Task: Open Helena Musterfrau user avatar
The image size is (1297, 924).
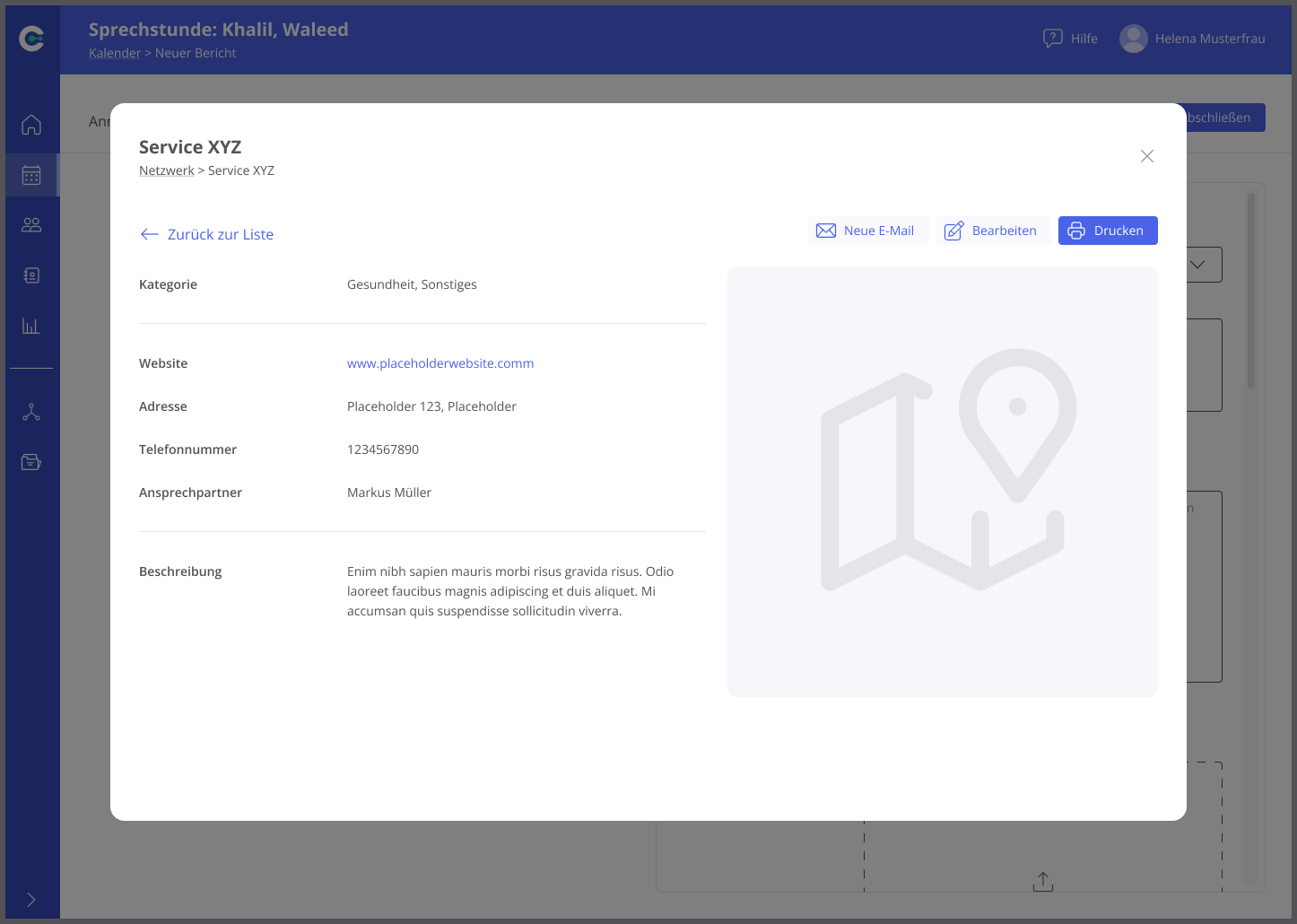Action: pyautogui.click(x=1134, y=39)
